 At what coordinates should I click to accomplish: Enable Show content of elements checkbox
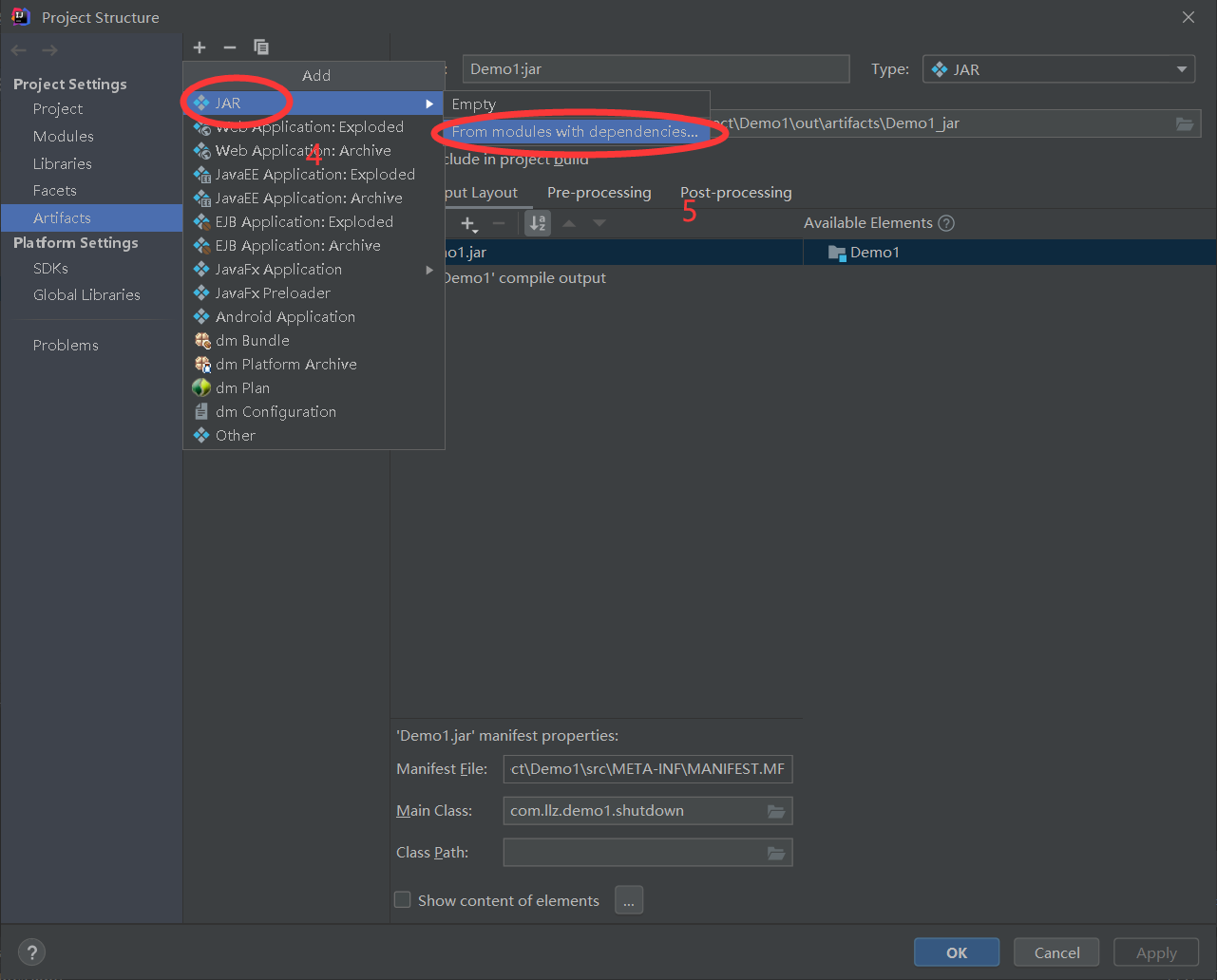click(x=403, y=899)
